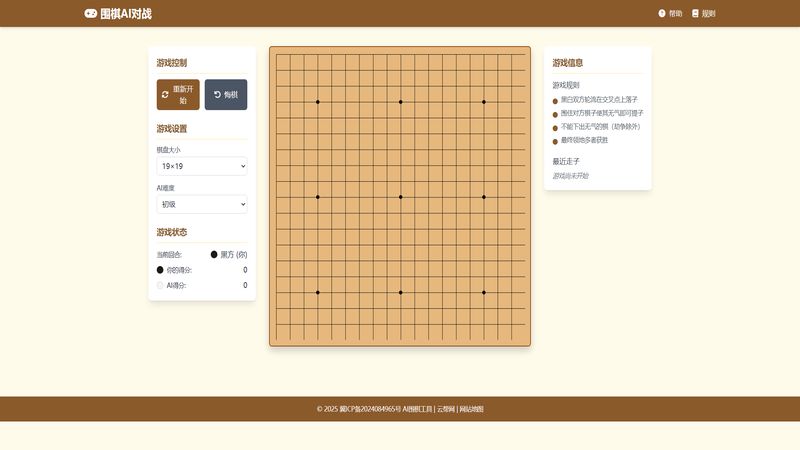
Task: Open the 云壂网 footer link
Action: (x=445, y=409)
